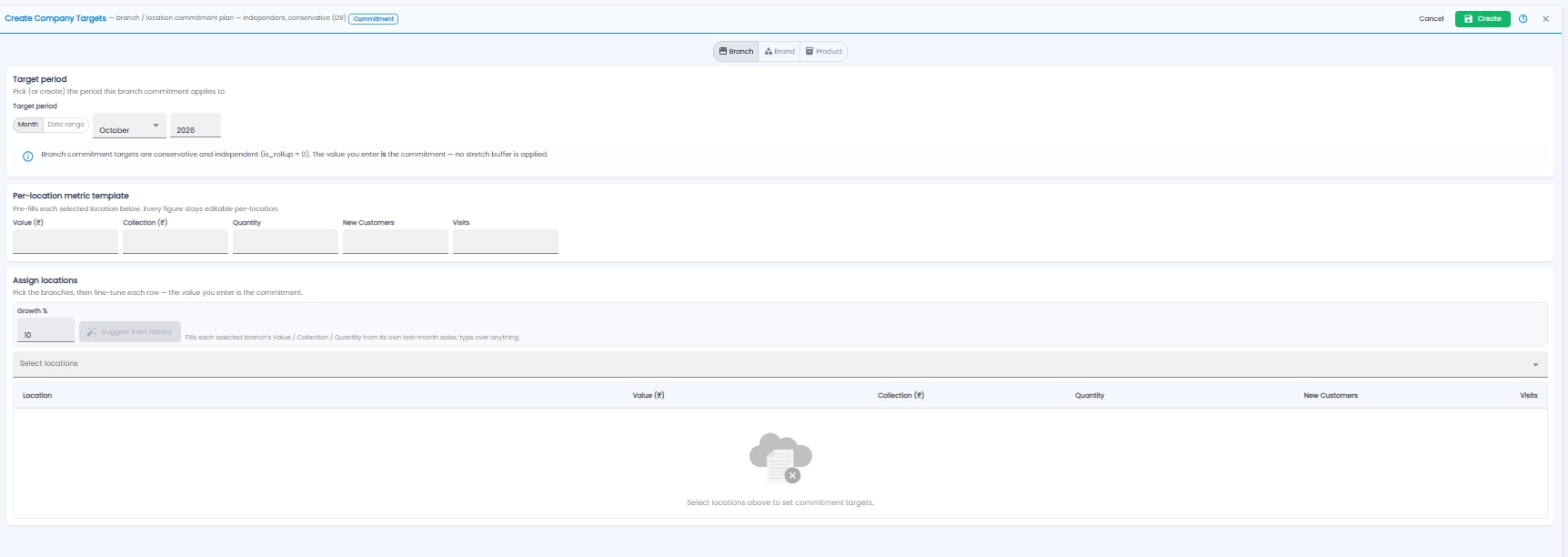Click the empty-state cloud illustration
This screenshot has height=557, width=1568.
[x=780, y=458]
